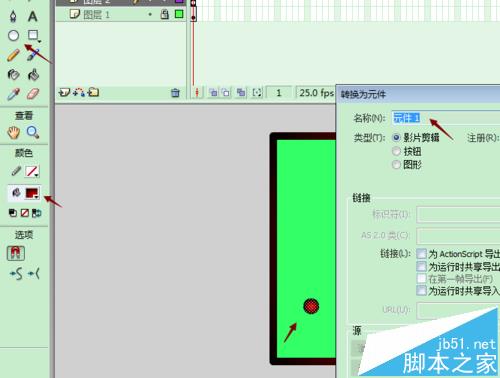The image size is (500, 378).
Task: Toggle Onion Skin in timeline
Action: [x=214, y=93]
